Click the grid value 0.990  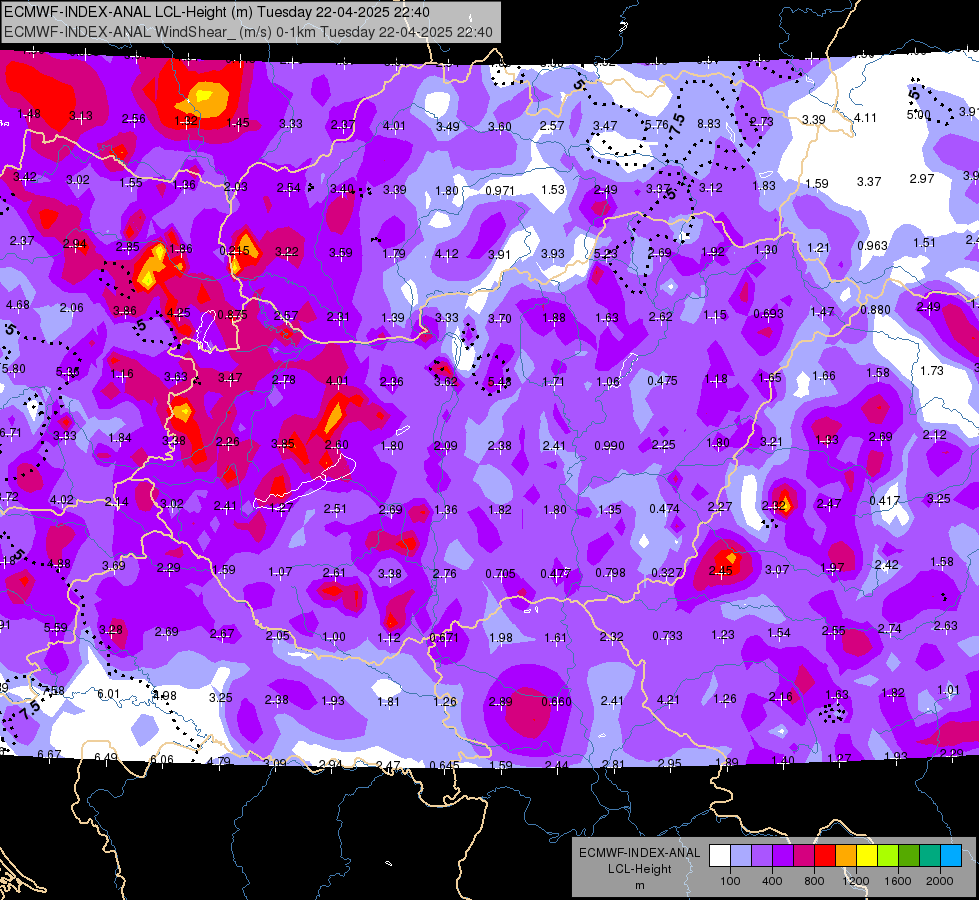coord(609,445)
